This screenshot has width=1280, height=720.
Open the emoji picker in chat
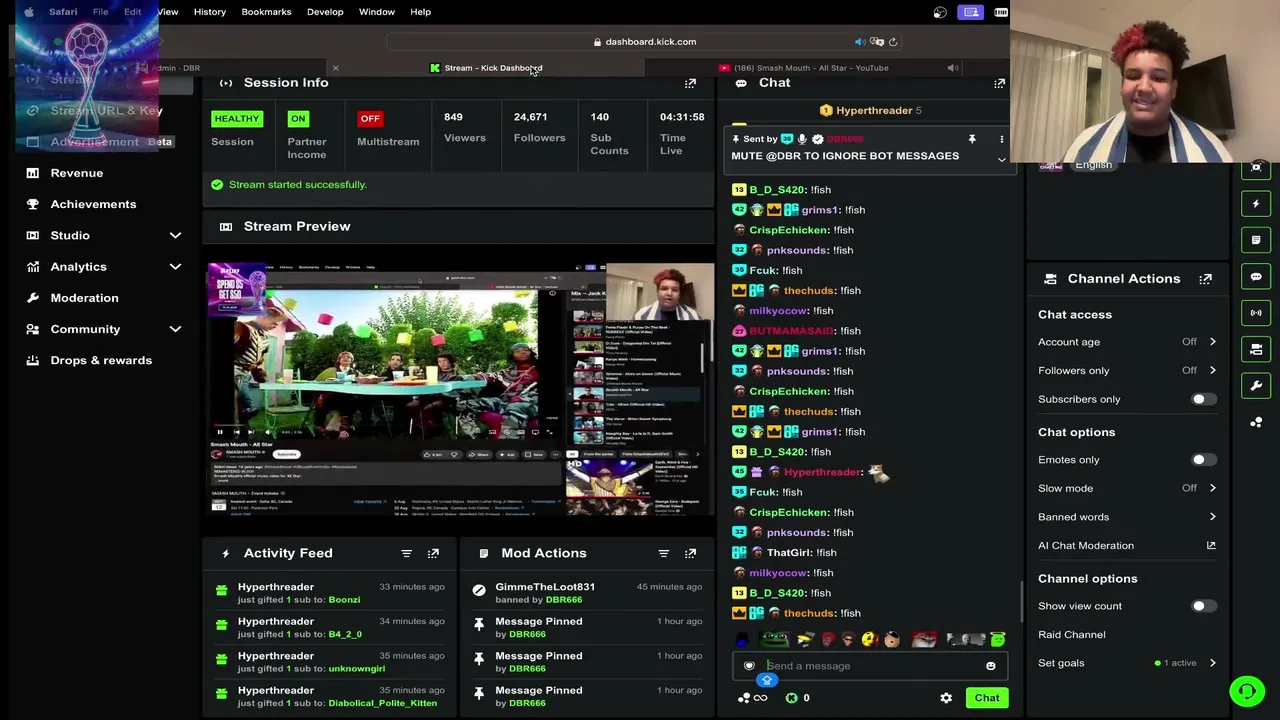(x=990, y=666)
